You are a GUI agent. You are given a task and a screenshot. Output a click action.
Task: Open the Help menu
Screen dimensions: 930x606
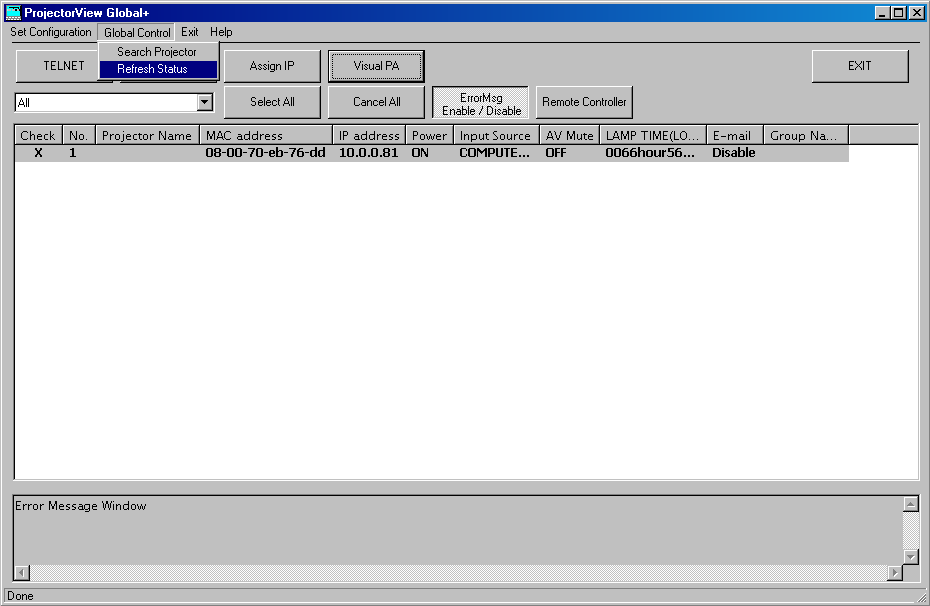[221, 32]
